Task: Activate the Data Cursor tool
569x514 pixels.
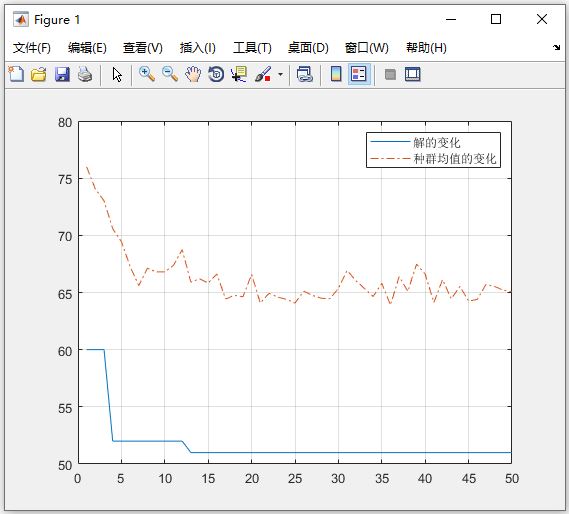Action: tap(239, 74)
